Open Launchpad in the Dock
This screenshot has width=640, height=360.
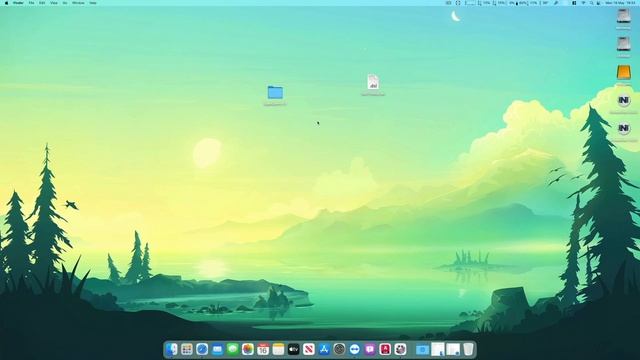click(x=187, y=349)
